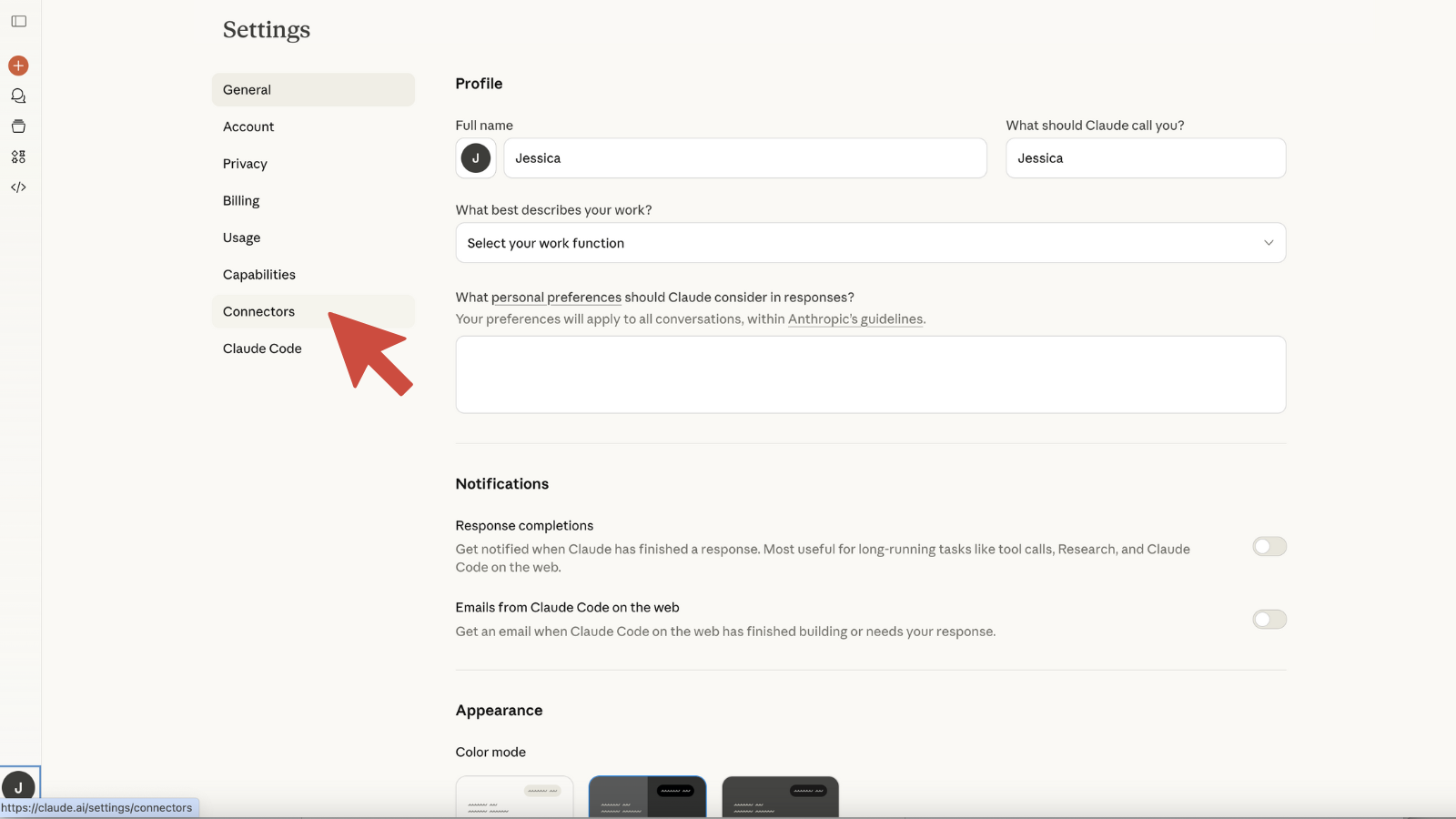Click the user avatar at bottom left
Screen dimensions: 1456x819
tap(18, 786)
